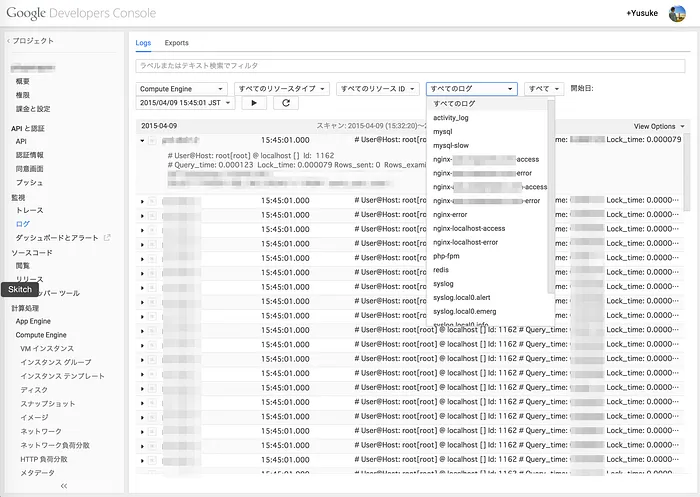Click the play/stream logs button
This screenshot has height=497, width=700.
point(254,103)
